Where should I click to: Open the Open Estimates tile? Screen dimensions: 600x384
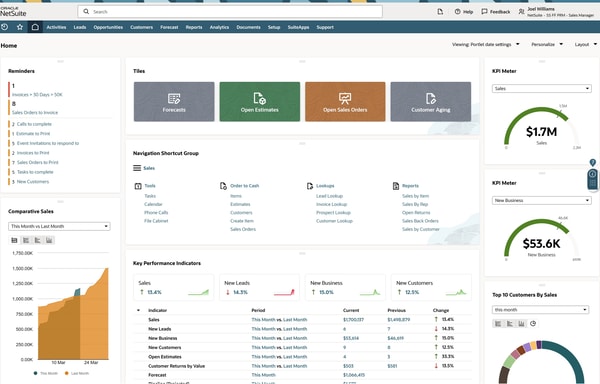pos(260,102)
